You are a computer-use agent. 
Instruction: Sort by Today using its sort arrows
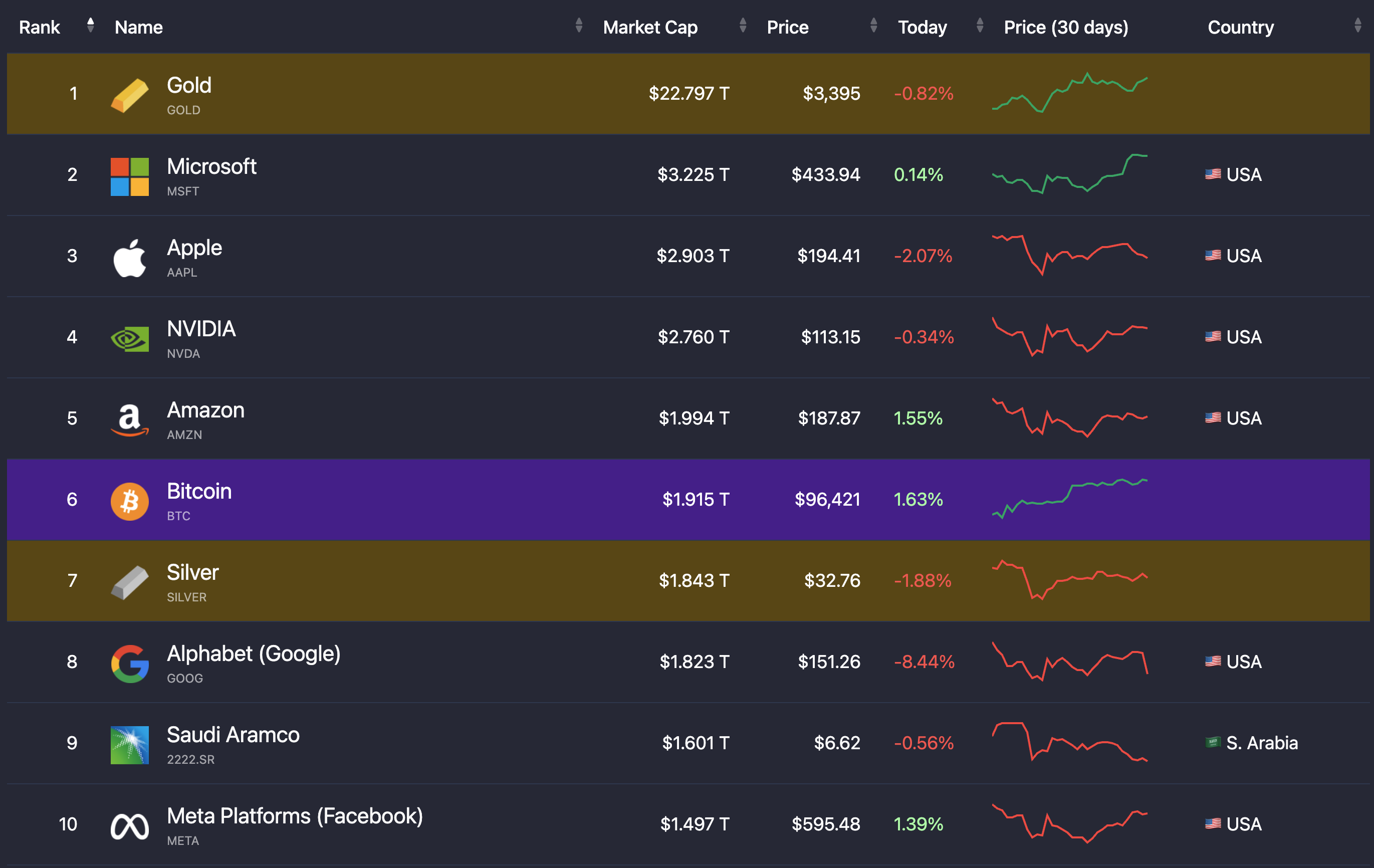tap(980, 26)
